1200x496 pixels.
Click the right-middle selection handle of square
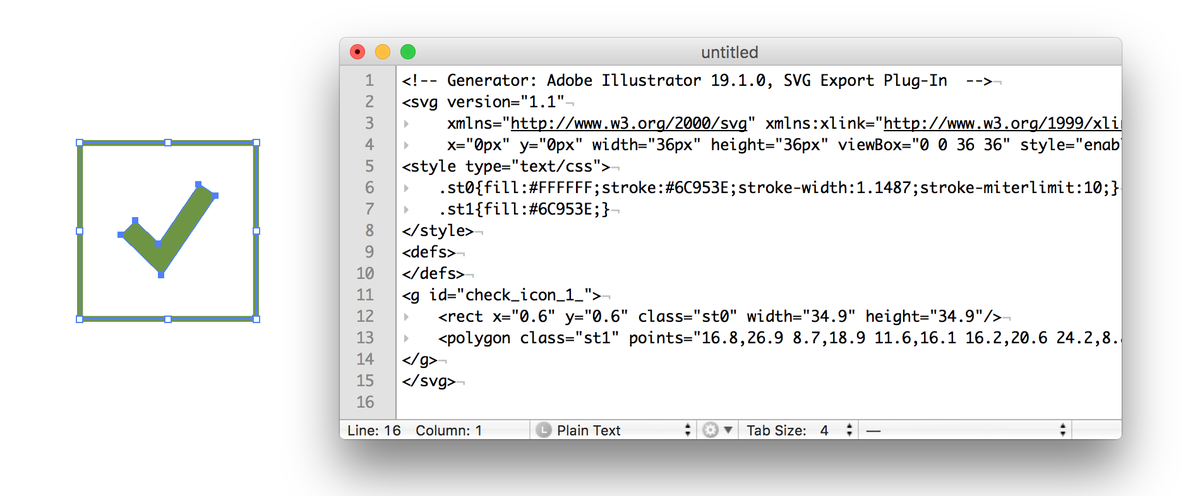click(x=256, y=231)
